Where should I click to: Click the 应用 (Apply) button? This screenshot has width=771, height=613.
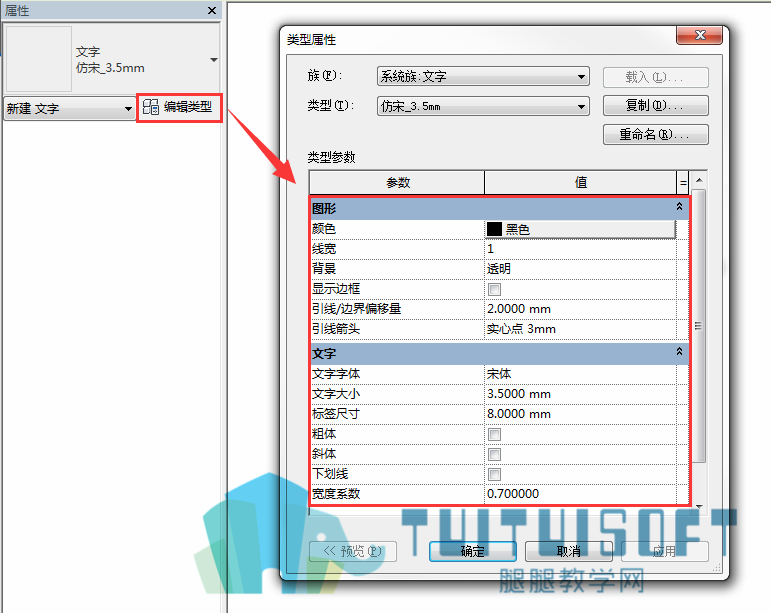664,552
